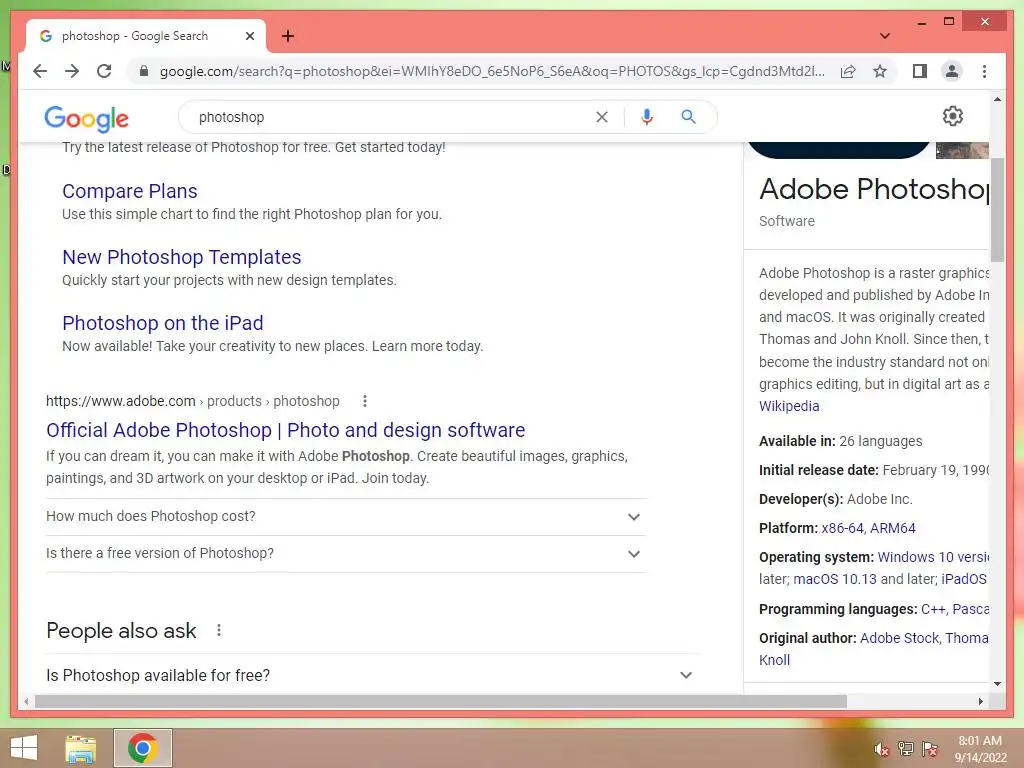This screenshot has width=1024, height=768.
Task: Open Chrome's three-dot menu
Action: (x=984, y=71)
